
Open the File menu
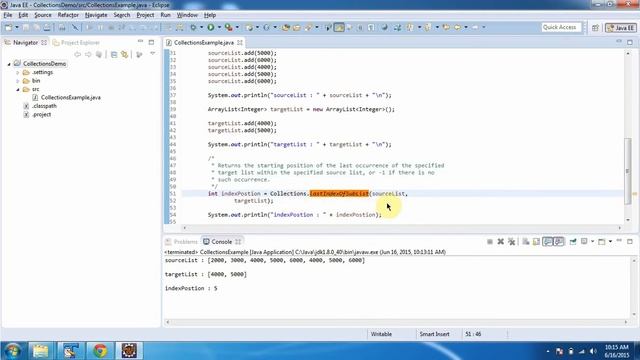pos(8,15)
